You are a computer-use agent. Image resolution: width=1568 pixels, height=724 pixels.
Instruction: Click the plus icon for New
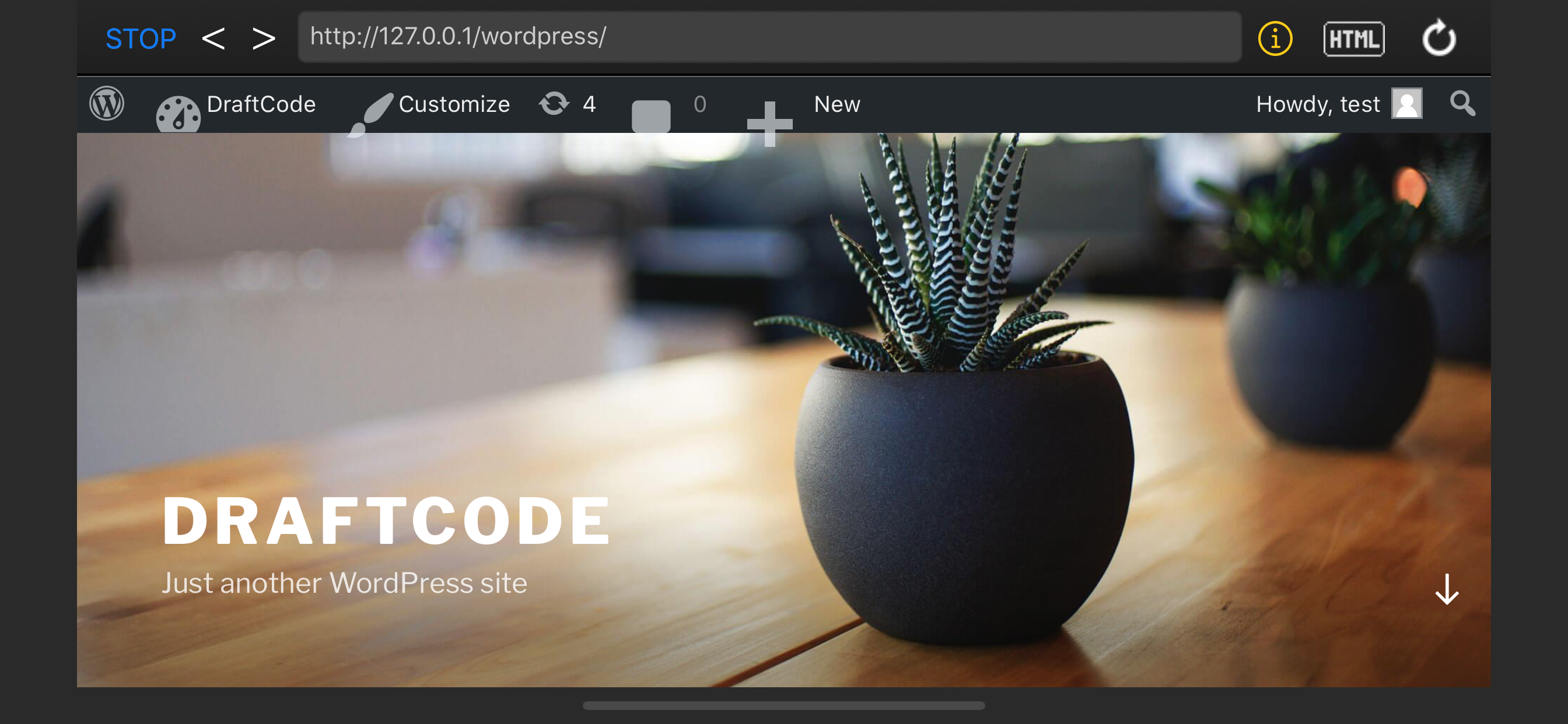pos(769,124)
